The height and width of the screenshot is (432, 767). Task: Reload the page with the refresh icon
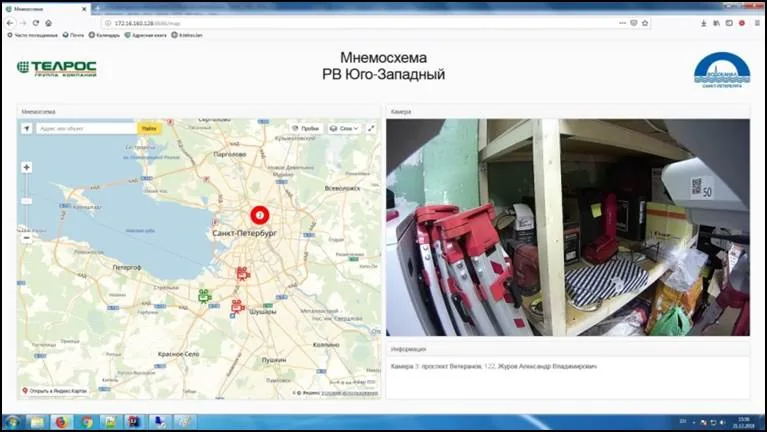tap(36, 23)
